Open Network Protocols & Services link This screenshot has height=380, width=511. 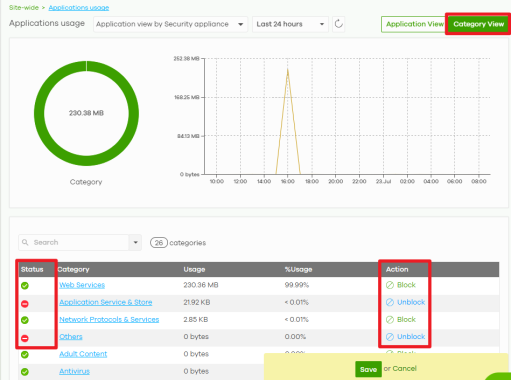coord(109,319)
